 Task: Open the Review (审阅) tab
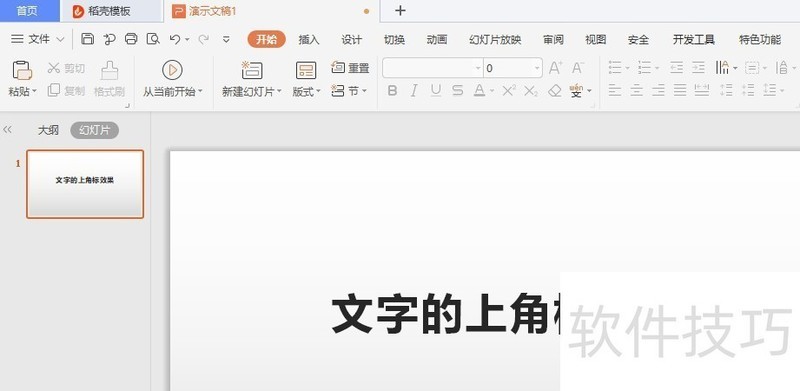tap(554, 40)
